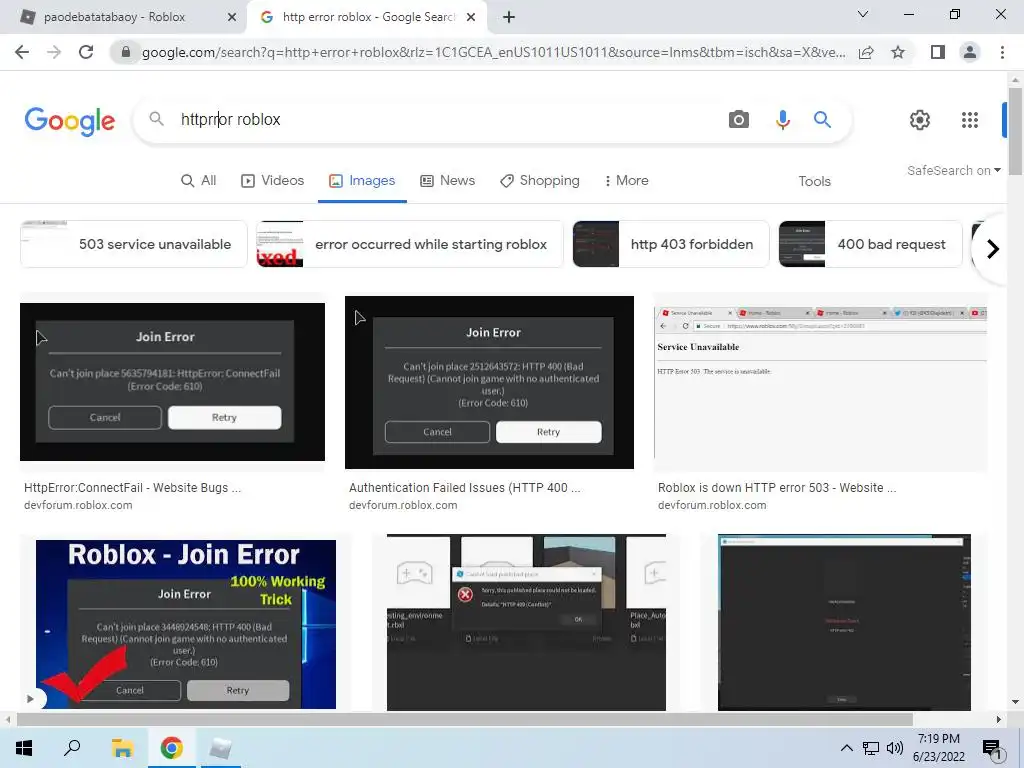
Task: Open the volume control in system tray
Action: click(x=895, y=748)
